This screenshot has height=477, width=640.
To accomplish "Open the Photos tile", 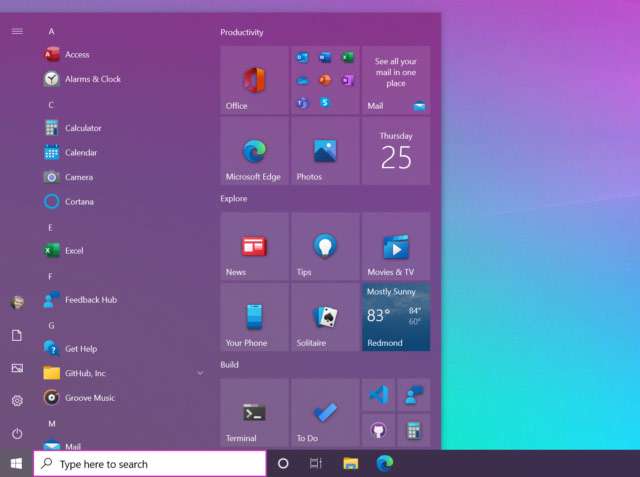I will click(x=325, y=151).
